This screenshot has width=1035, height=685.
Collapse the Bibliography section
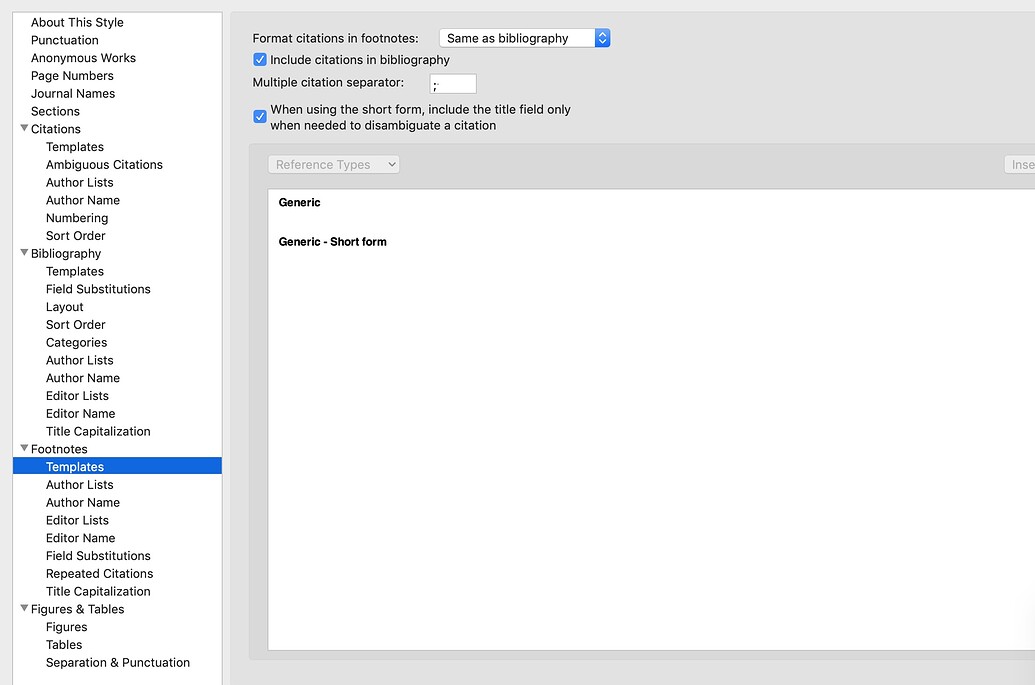(23, 253)
